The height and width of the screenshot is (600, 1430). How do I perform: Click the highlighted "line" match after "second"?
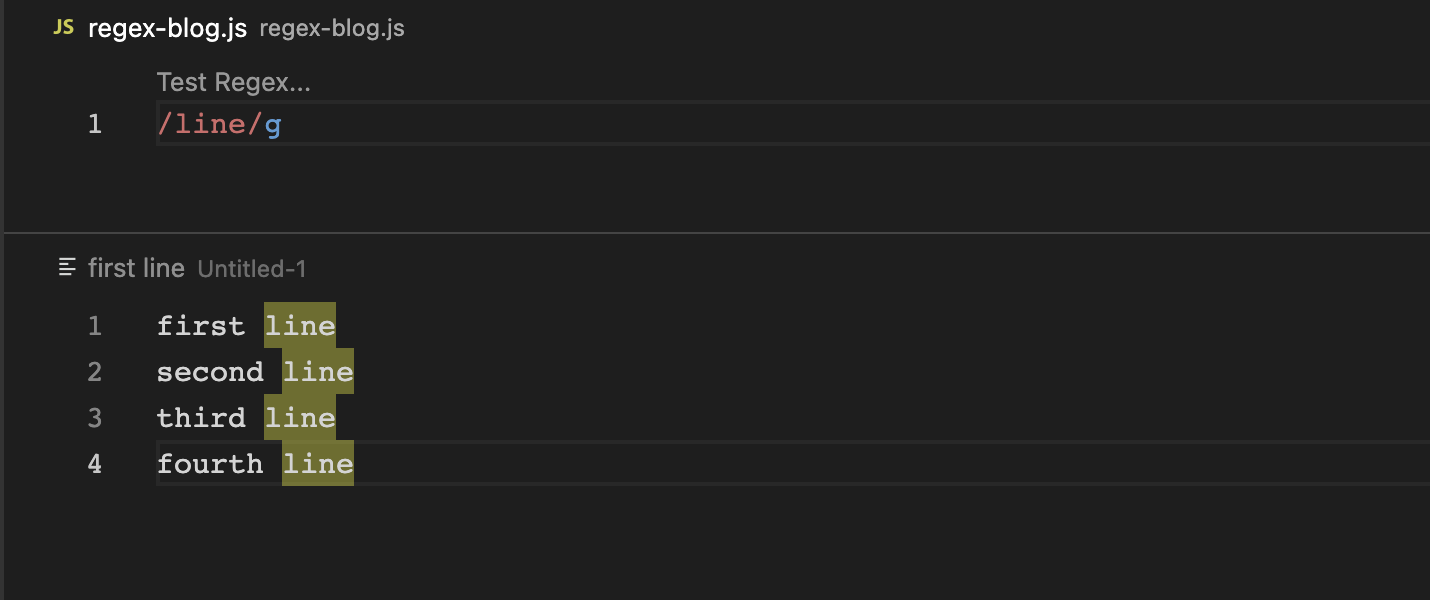pos(318,372)
